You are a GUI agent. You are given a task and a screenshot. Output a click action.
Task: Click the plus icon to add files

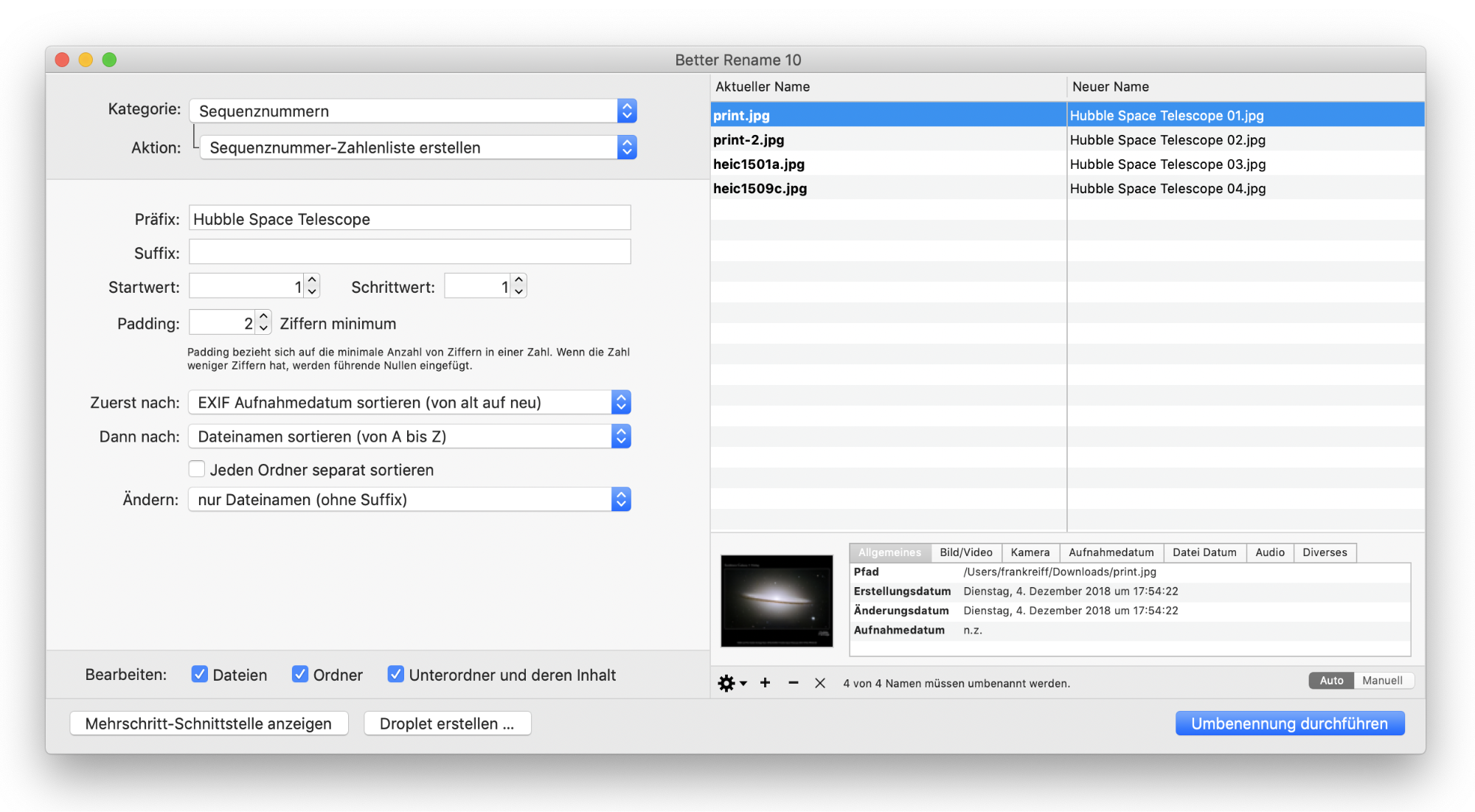coord(766,683)
